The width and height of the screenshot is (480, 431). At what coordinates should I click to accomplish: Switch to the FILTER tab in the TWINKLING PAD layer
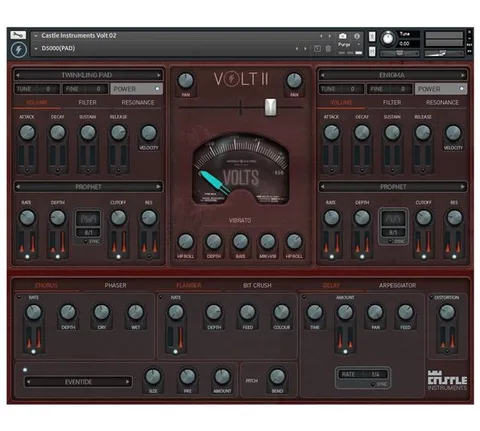(87, 103)
